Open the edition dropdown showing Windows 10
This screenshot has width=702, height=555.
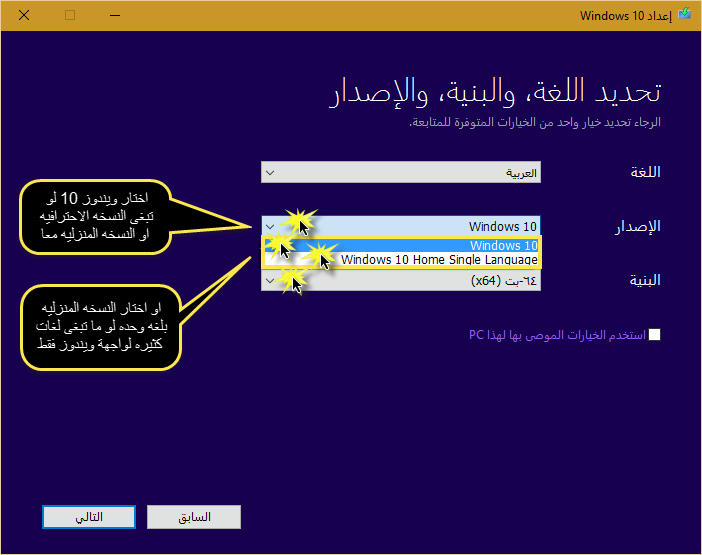click(x=401, y=226)
